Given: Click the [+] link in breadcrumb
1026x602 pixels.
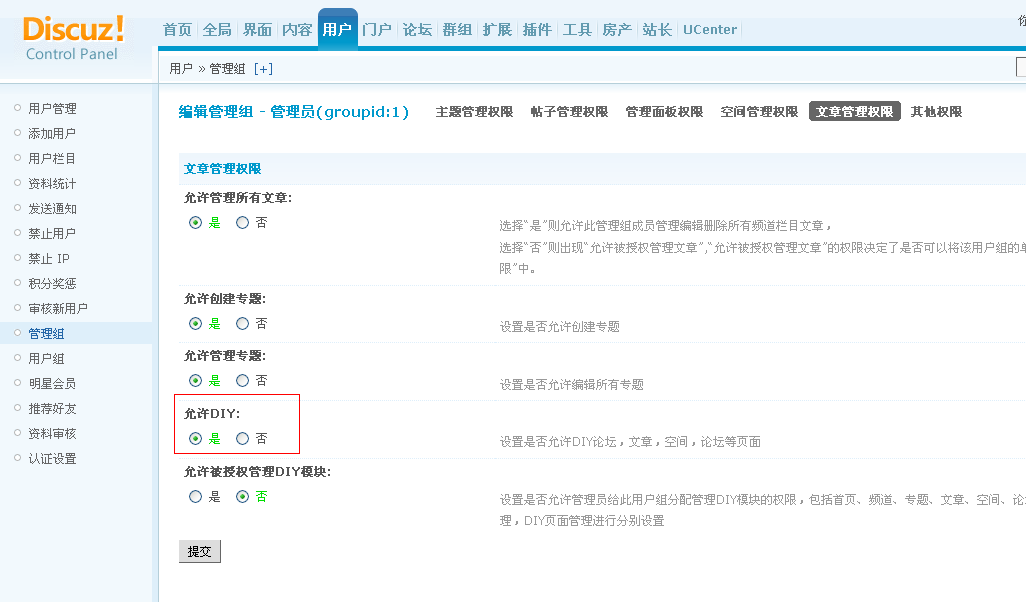Looking at the screenshot, I should pyautogui.click(x=263, y=69).
